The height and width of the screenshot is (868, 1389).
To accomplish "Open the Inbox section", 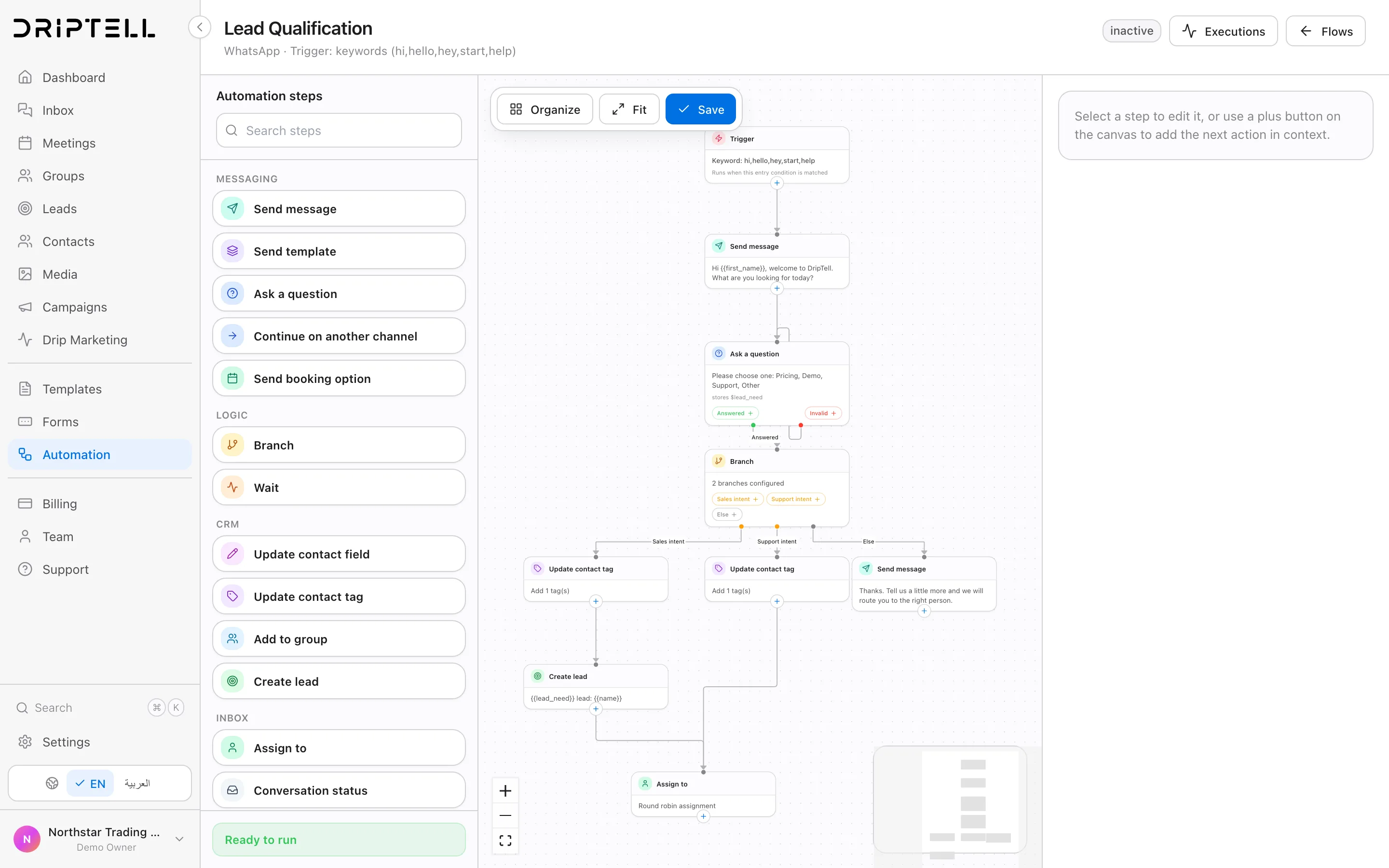I will click(x=99, y=110).
